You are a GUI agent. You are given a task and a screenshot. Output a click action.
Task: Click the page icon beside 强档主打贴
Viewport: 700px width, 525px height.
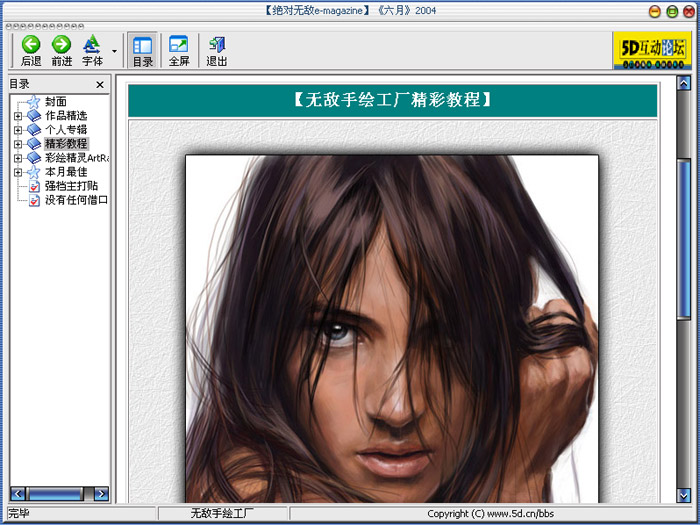[34, 186]
